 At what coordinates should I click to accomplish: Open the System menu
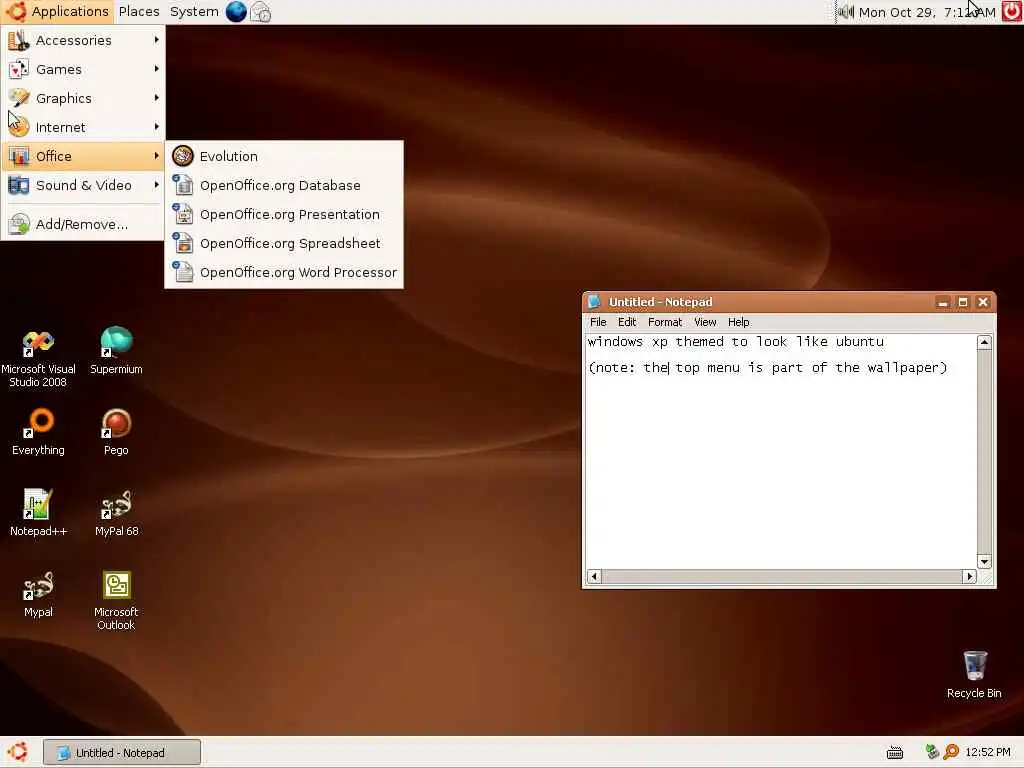pos(194,12)
